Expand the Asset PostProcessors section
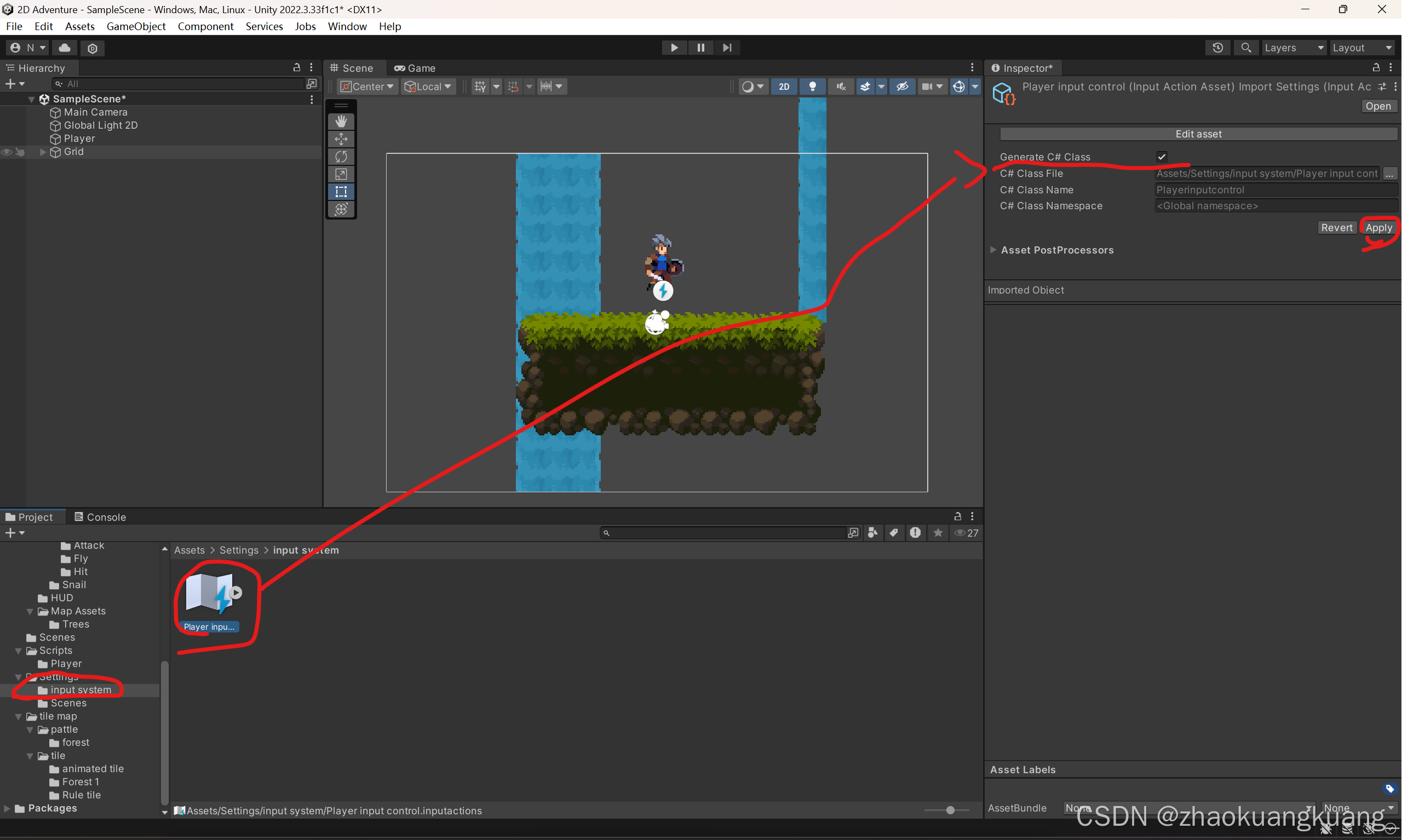Image resolution: width=1402 pixels, height=840 pixels. 993,250
